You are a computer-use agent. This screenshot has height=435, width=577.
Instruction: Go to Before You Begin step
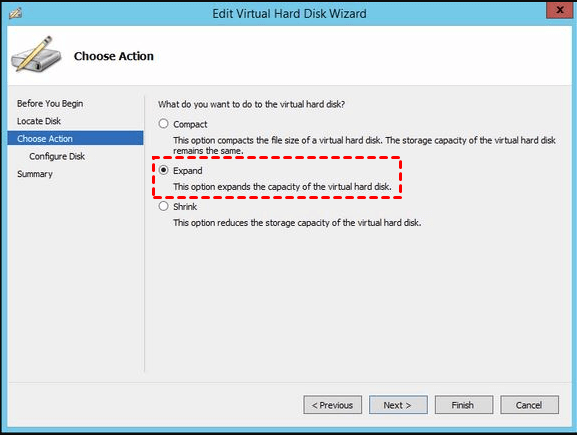(x=50, y=103)
